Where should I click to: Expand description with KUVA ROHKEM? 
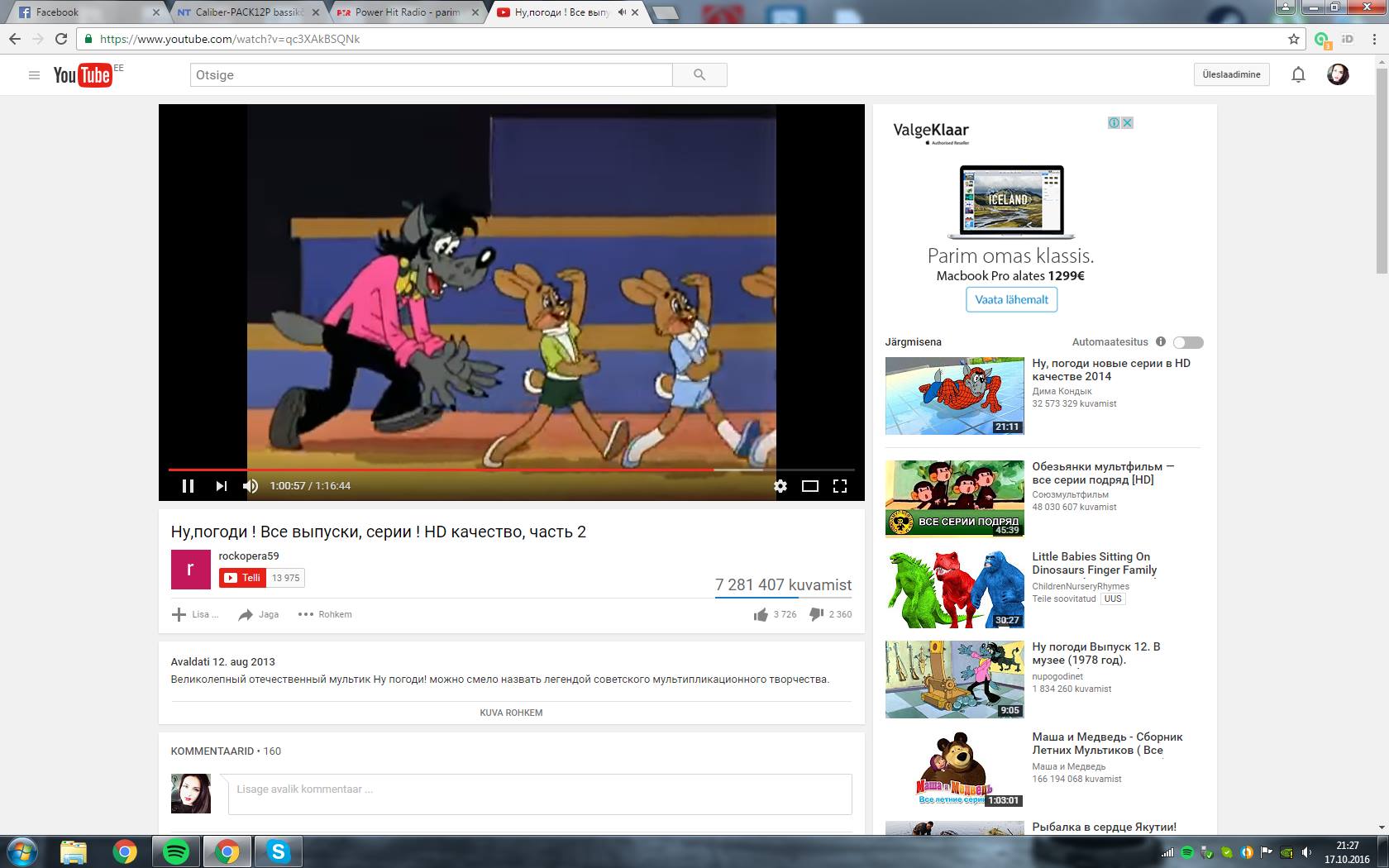pos(511,713)
